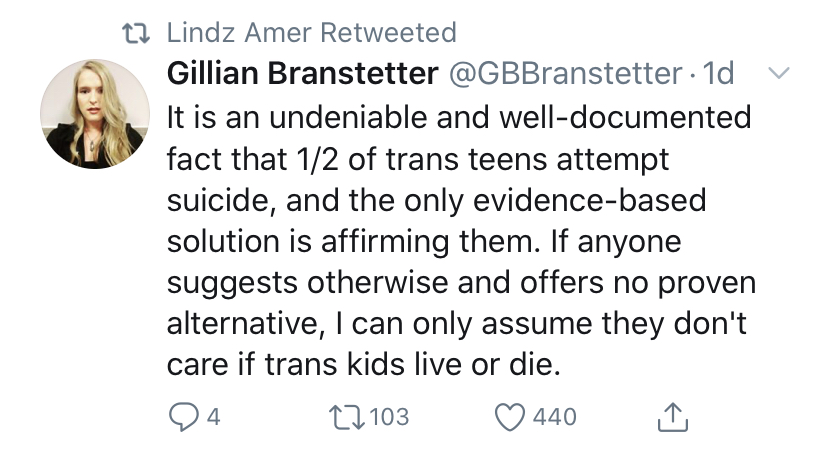The height and width of the screenshot is (453, 828).
Task: Click the like count 440
Action: coord(554,417)
